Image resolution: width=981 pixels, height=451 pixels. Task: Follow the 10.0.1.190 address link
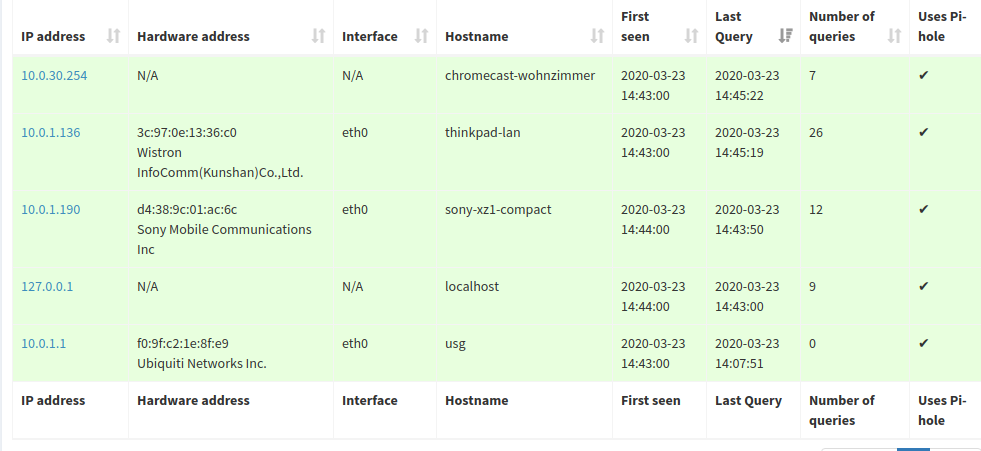click(51, 209)
